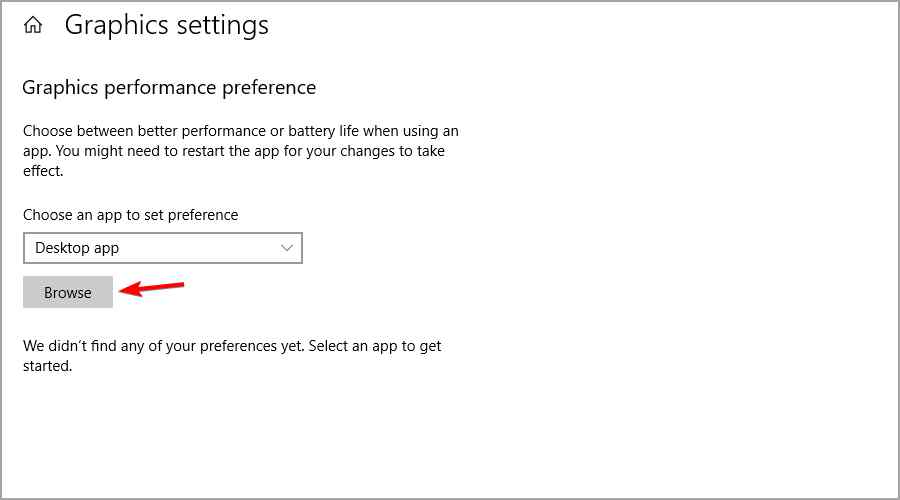Click the 'We didn't find any preferences' message
The width and height of the screenshot is (900, 500).
[x=232, y=356]
